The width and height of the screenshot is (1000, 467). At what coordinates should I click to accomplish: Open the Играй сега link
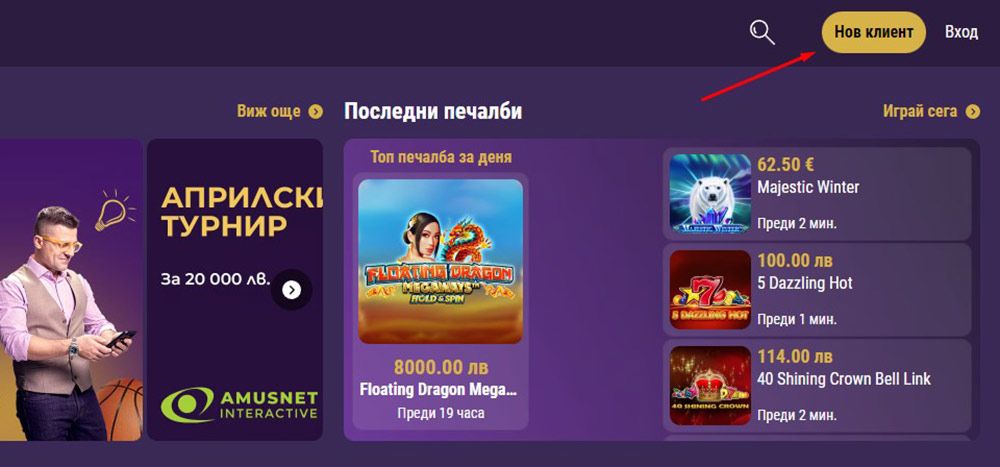920,112
